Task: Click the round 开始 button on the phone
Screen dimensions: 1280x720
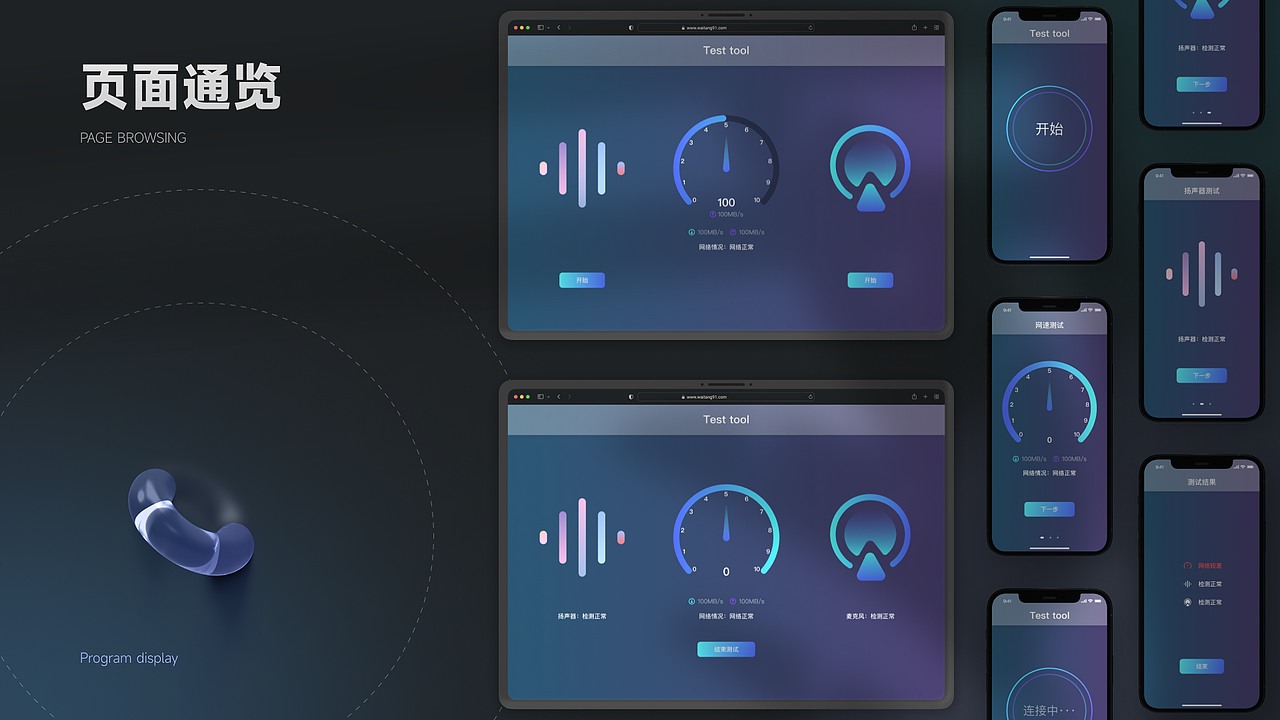Action: point(1049,129)
